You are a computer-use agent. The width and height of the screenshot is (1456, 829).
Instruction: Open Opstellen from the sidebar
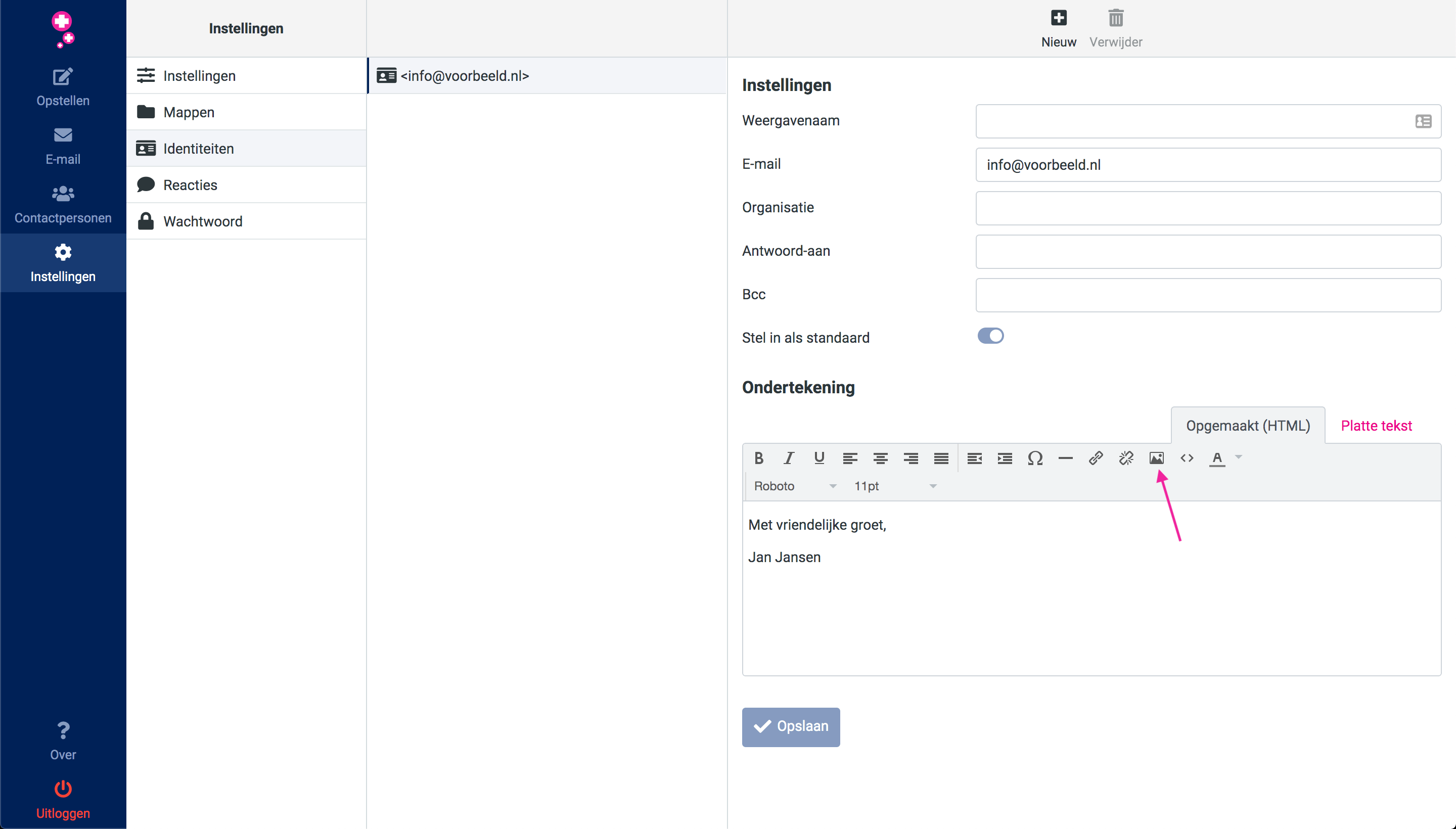[x=63, y=86]
